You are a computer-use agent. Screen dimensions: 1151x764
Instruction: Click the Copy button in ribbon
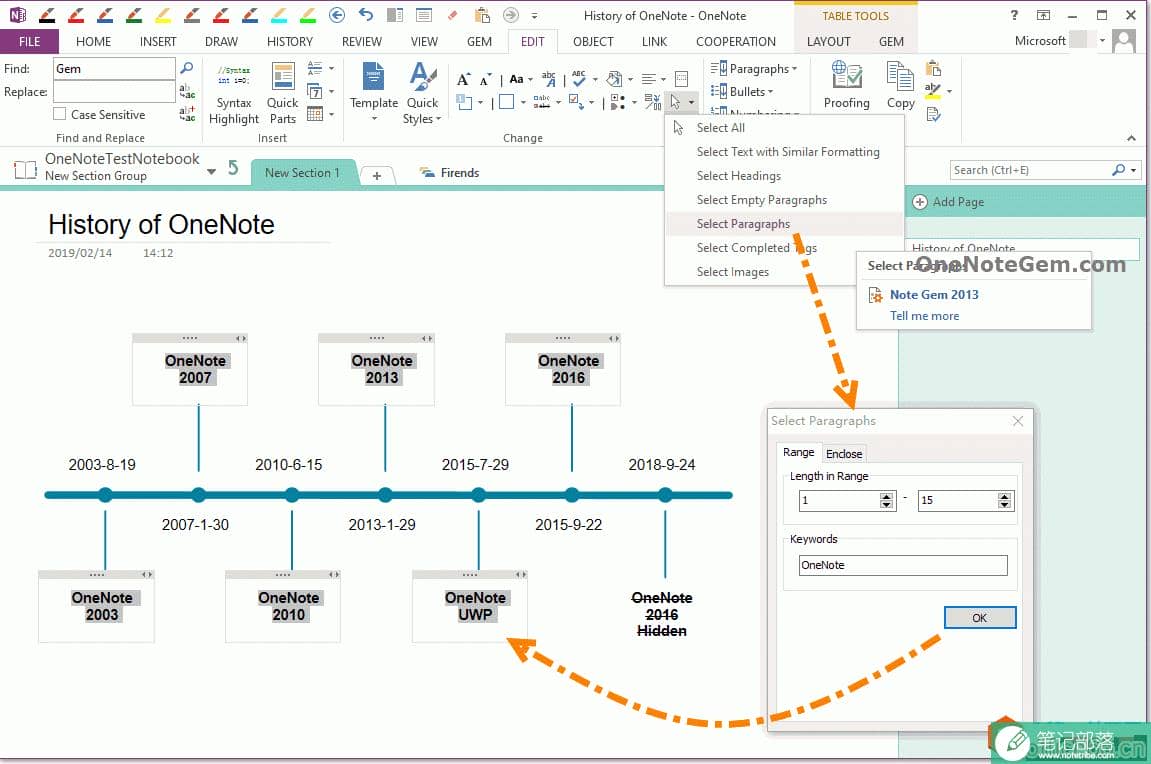click(x=900, y=85)
